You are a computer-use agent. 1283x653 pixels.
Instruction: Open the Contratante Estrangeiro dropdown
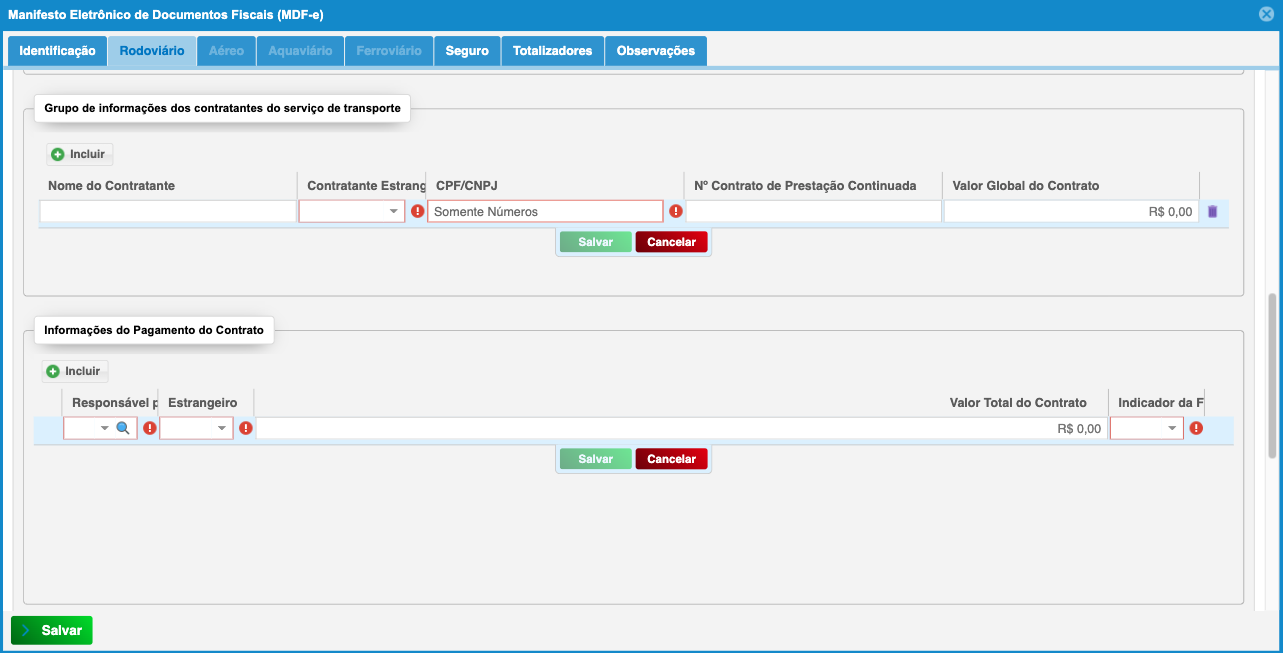394,212
